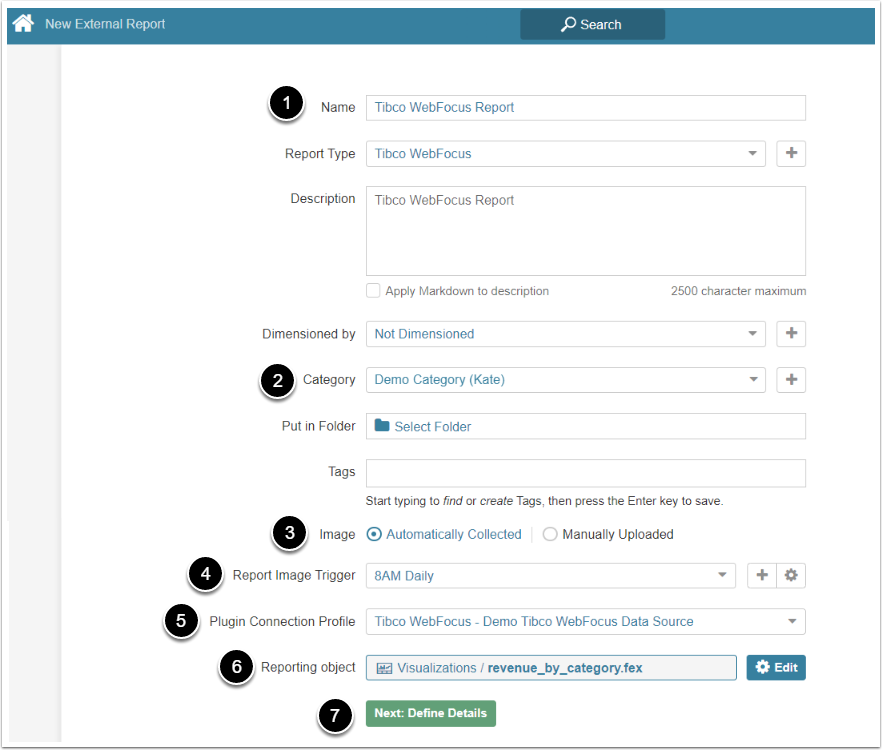
Task: Click into the Tags input field
Action: [x=586, y=473]
